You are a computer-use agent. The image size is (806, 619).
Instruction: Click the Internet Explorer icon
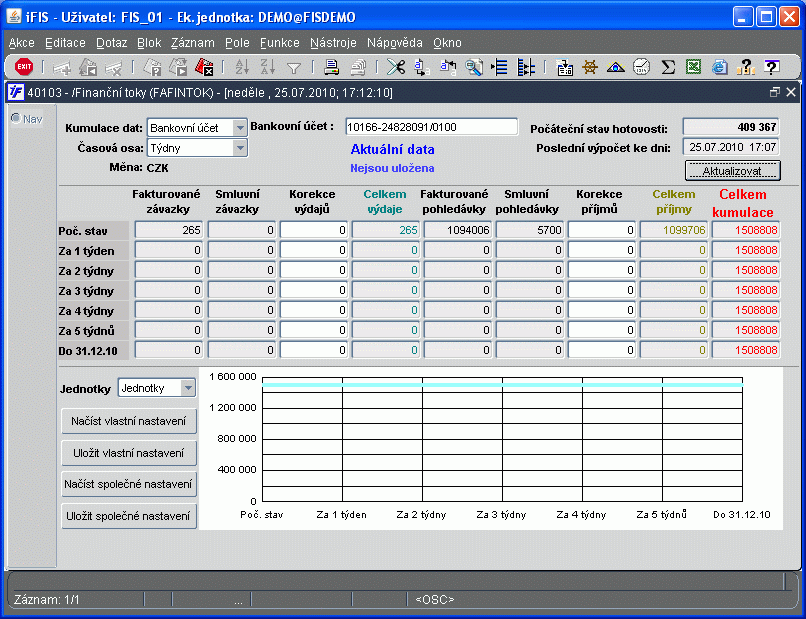(719, 67)
